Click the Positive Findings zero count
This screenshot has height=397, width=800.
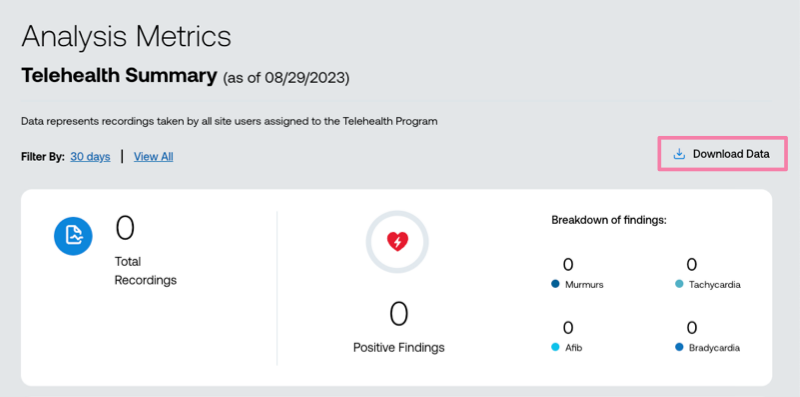(398, 314)
